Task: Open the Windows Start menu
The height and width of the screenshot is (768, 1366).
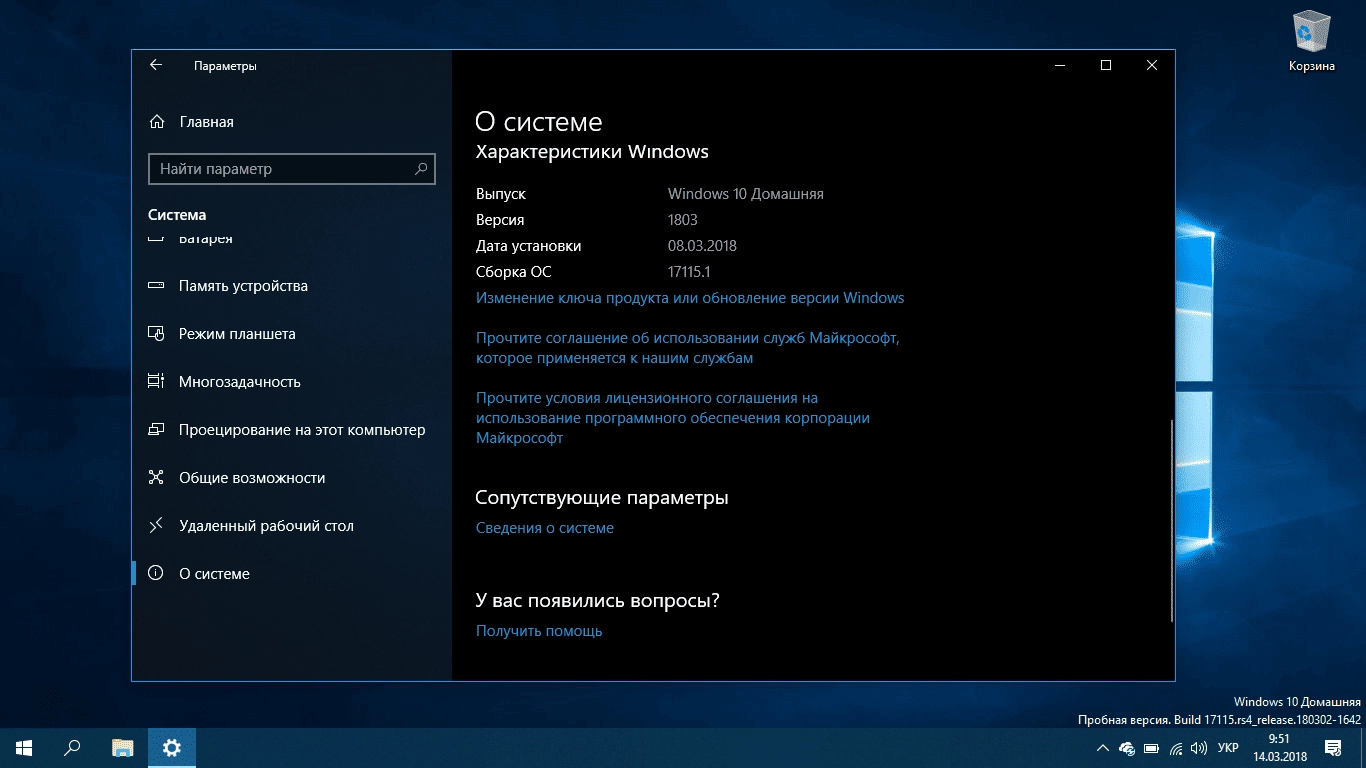Action: click(x=24, y=747)
